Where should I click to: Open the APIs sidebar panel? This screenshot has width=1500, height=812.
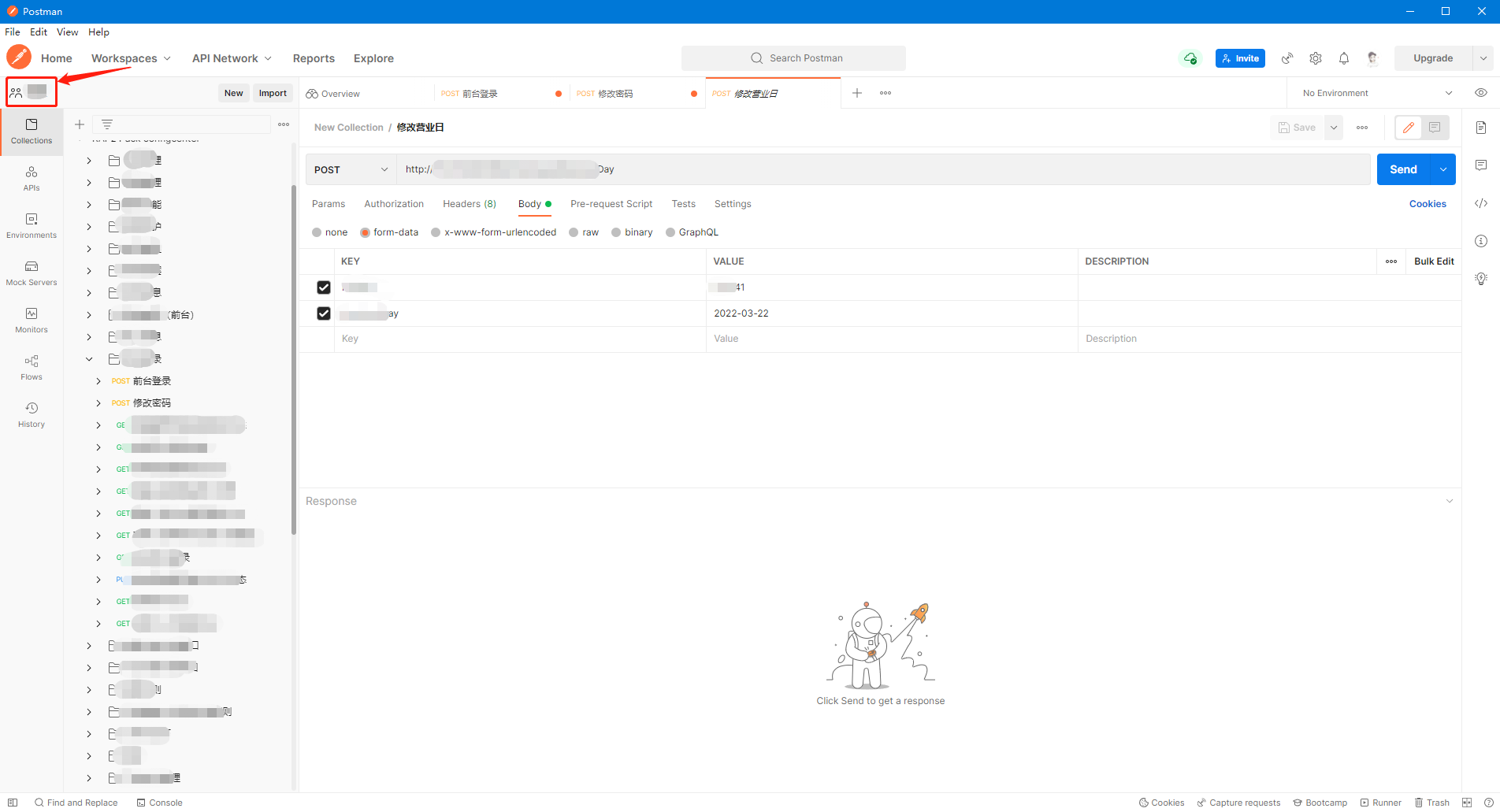tap(32, 179)
